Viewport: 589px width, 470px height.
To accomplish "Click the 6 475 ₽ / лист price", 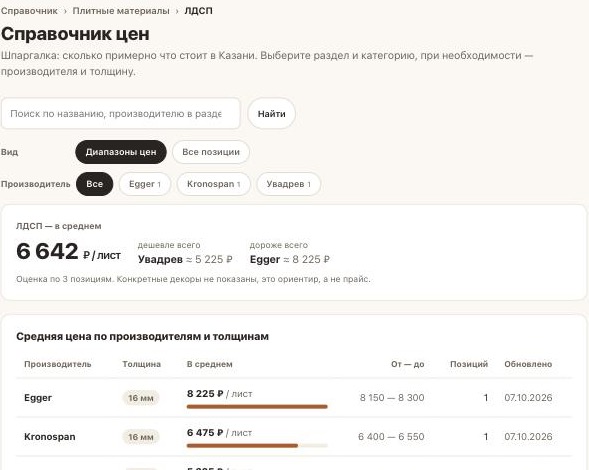I will 219,433.
